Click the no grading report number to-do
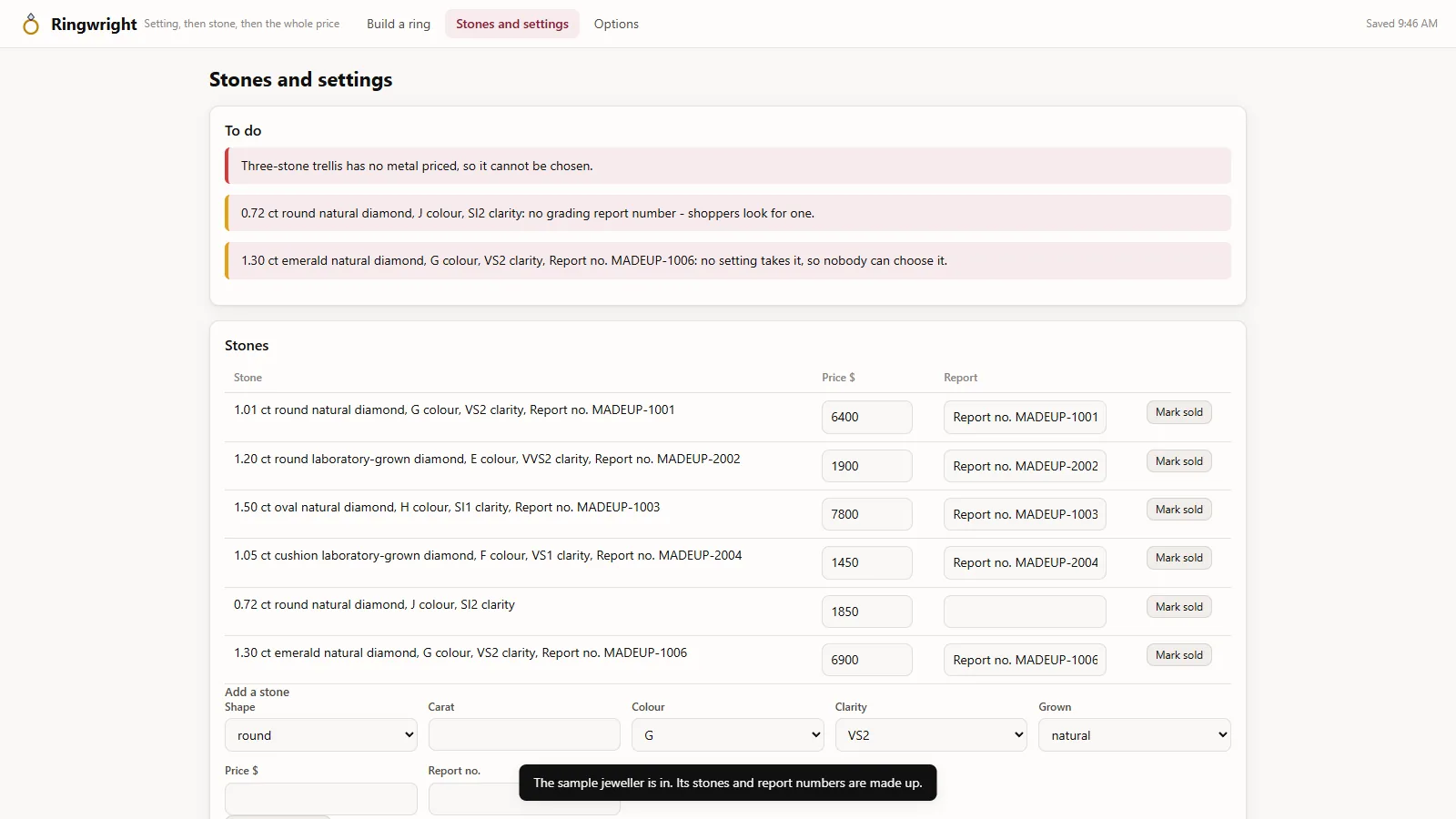The image size is (1456, 819). click(x=728, y=213)
